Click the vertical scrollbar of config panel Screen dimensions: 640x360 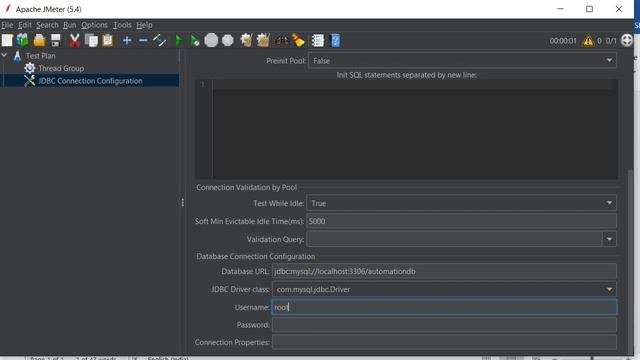(x=630, y=261)
